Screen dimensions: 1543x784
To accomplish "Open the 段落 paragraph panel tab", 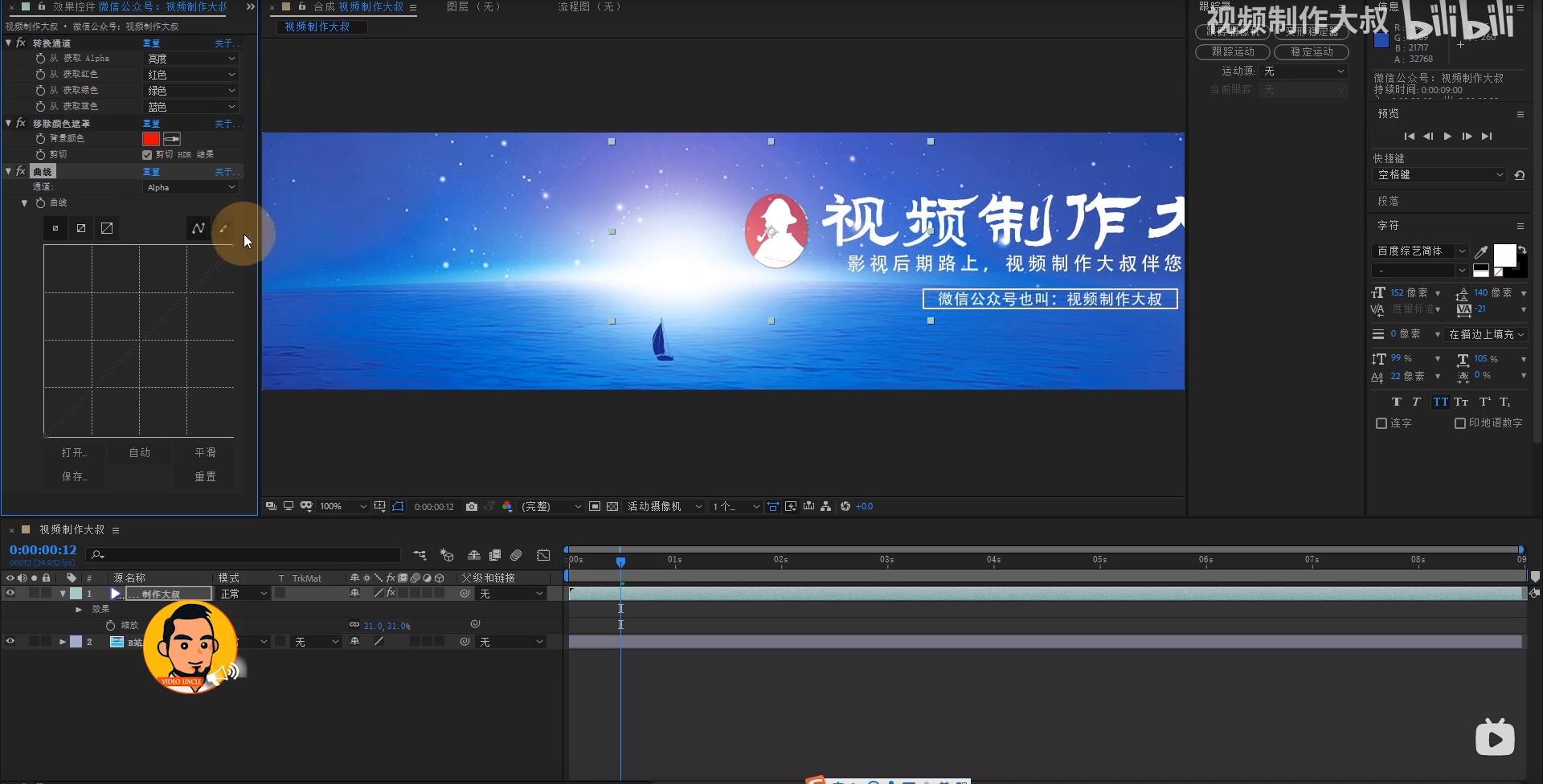I will tap(1389, 201).
